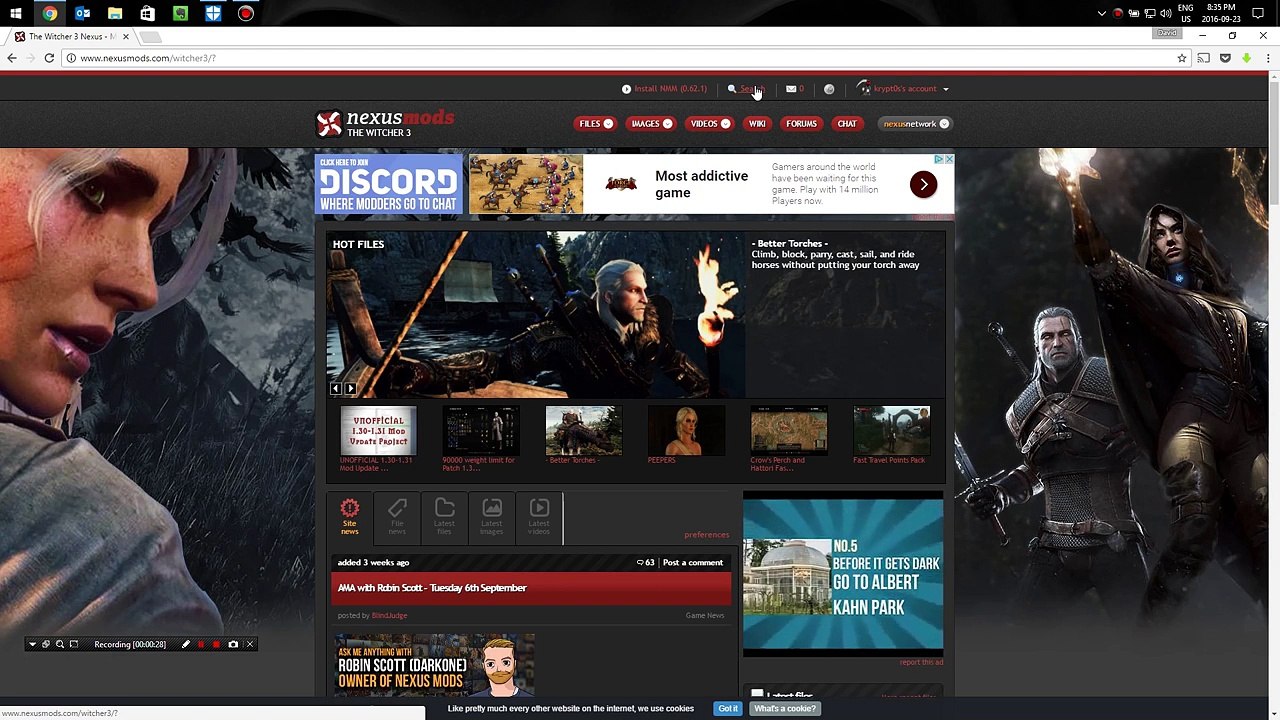
Task: Click the kryptOs account avatar icon
Action: [865, 89]
